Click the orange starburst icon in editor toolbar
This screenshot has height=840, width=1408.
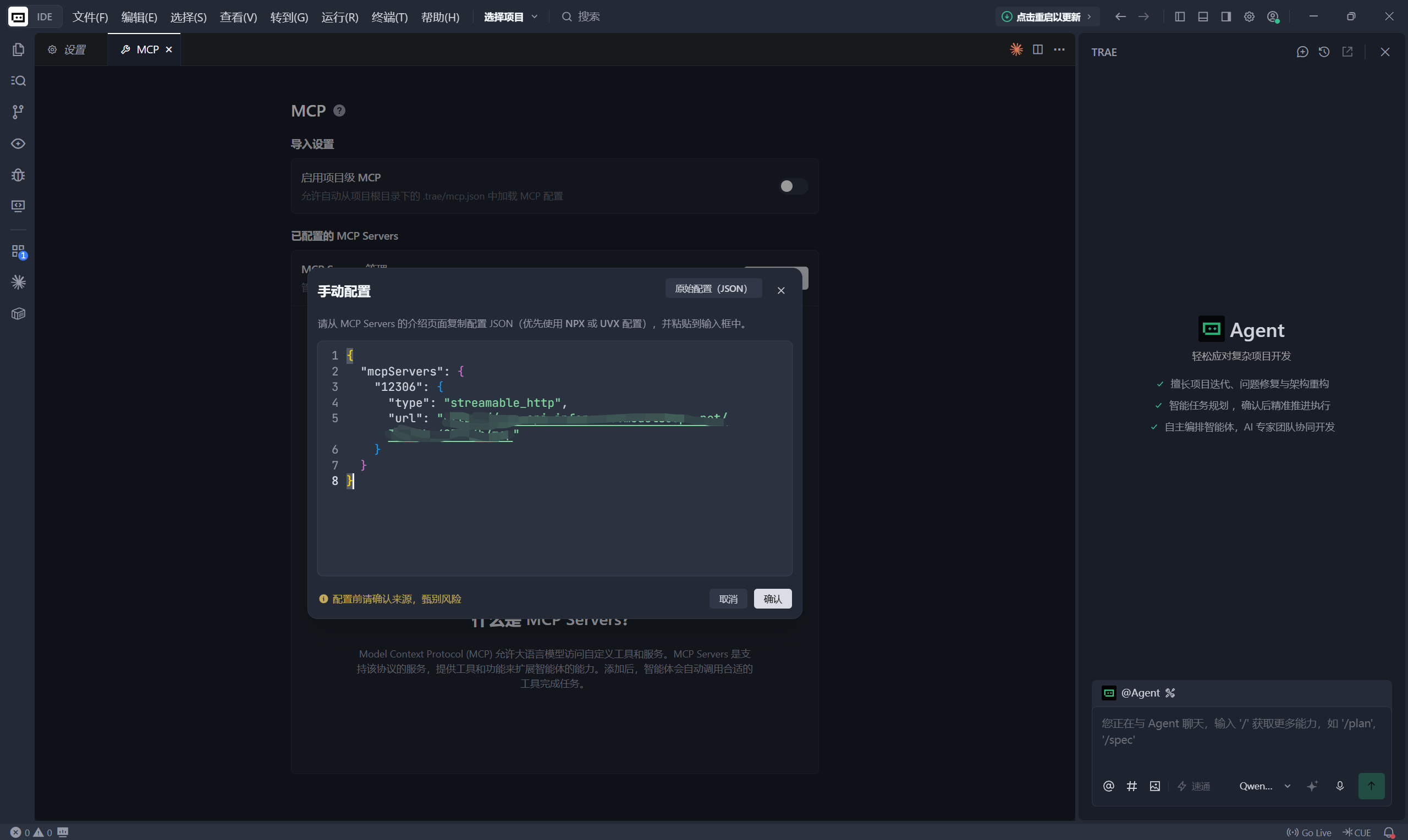(x=1016, y=50)
